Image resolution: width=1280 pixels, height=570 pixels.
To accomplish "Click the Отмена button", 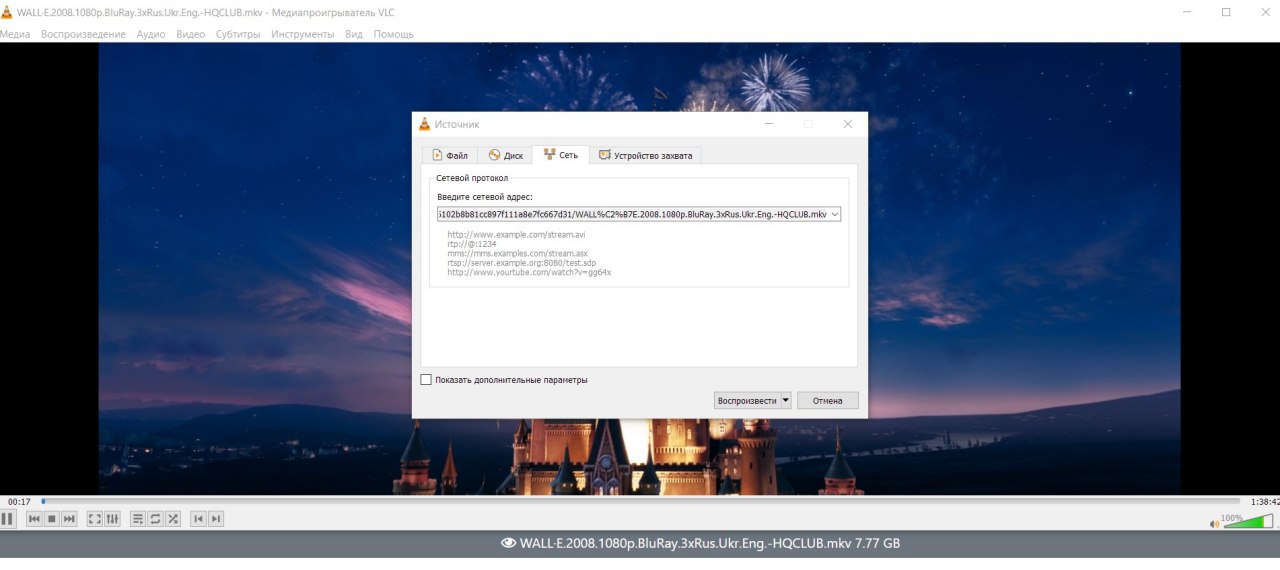I will [828, 400].
